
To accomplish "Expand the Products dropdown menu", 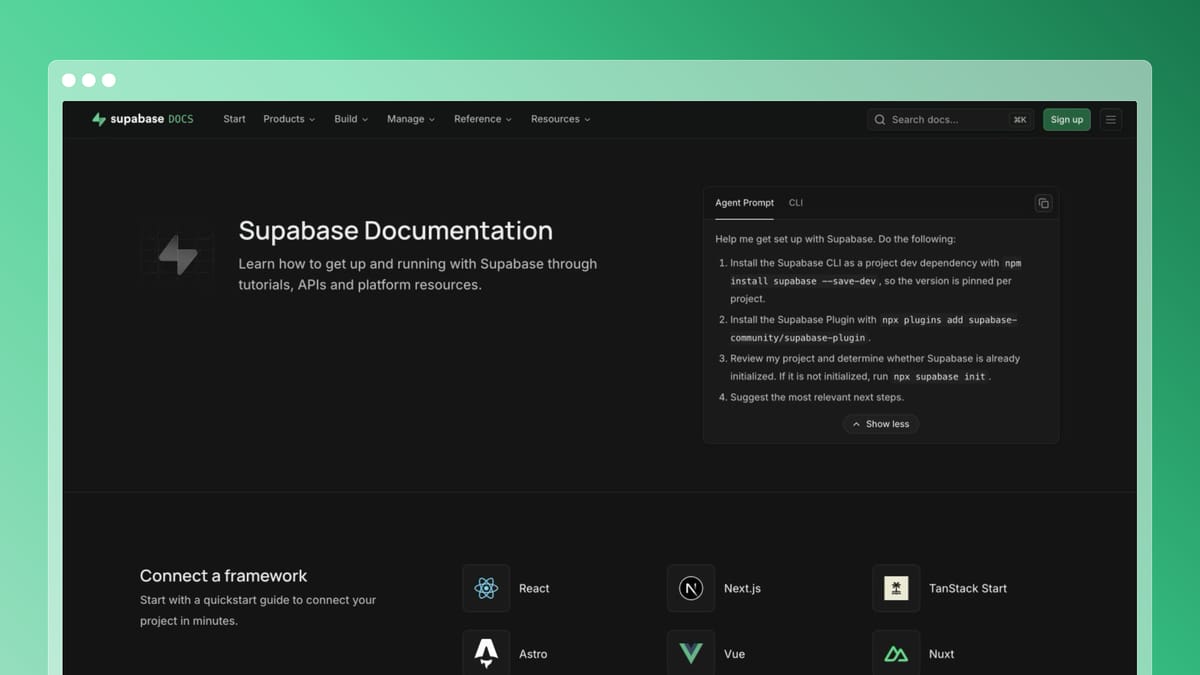I will (x=289, y=119).
